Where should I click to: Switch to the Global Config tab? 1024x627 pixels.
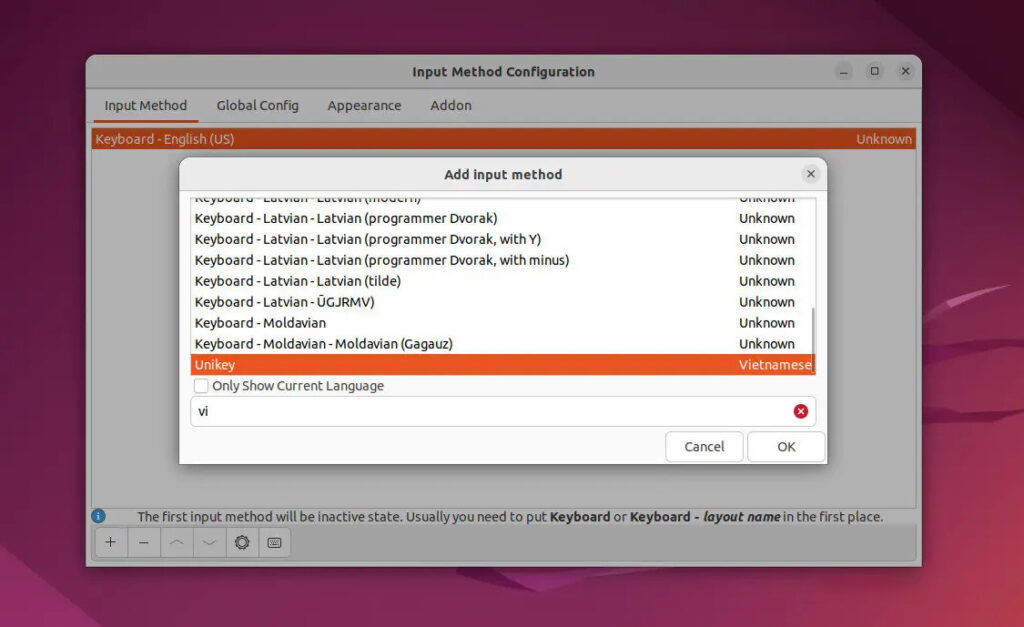coord(257,105)
